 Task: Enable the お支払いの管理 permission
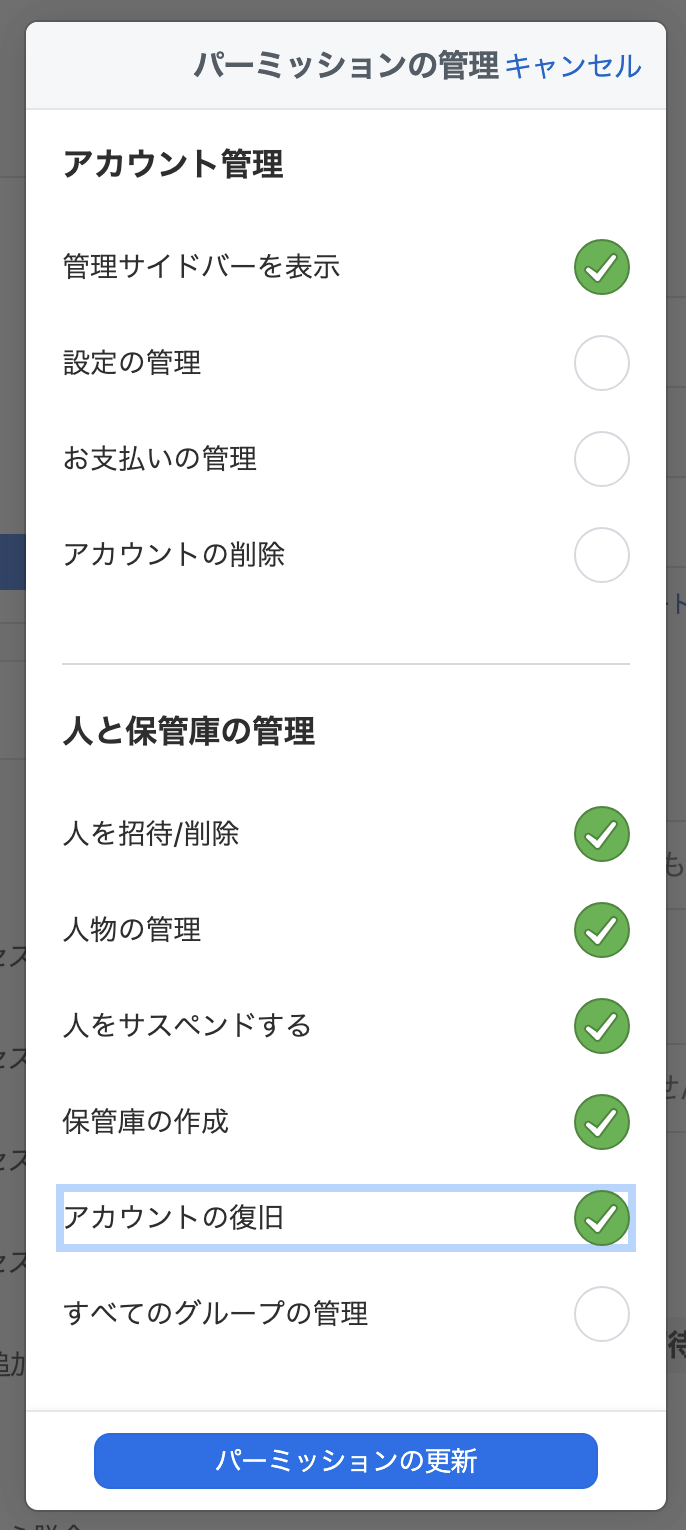tap(601, 459)
